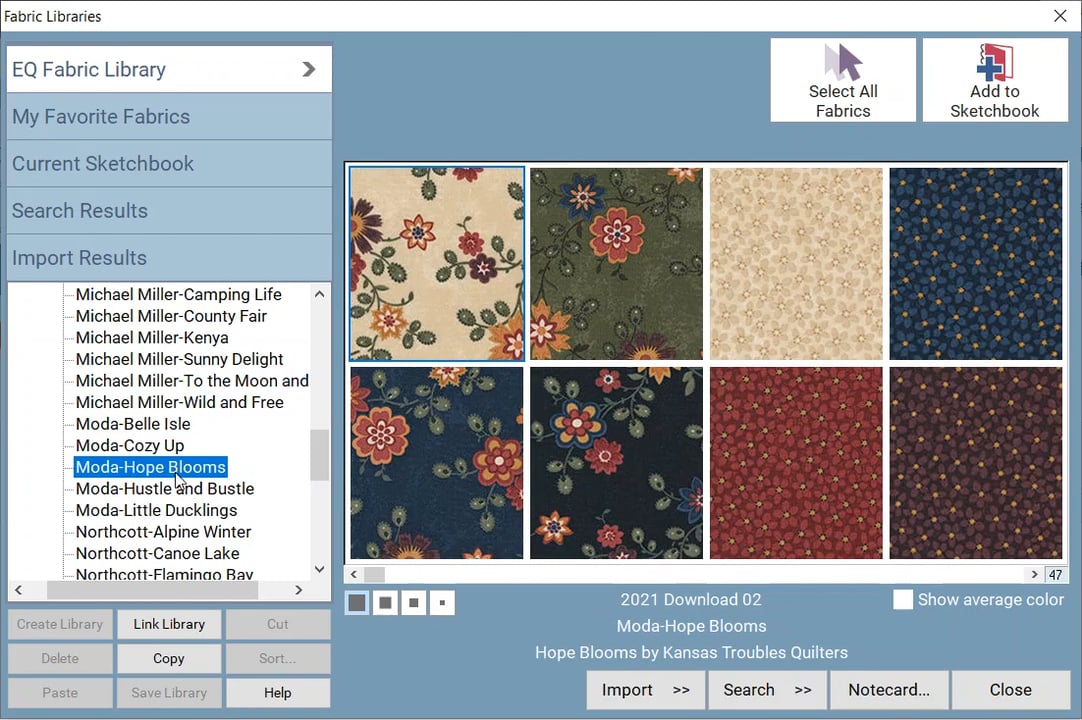The width and height of the screenshot is (1082, 720).
Task: Click the tree horizontal scrollbar thumb
Action: (153, 590)
